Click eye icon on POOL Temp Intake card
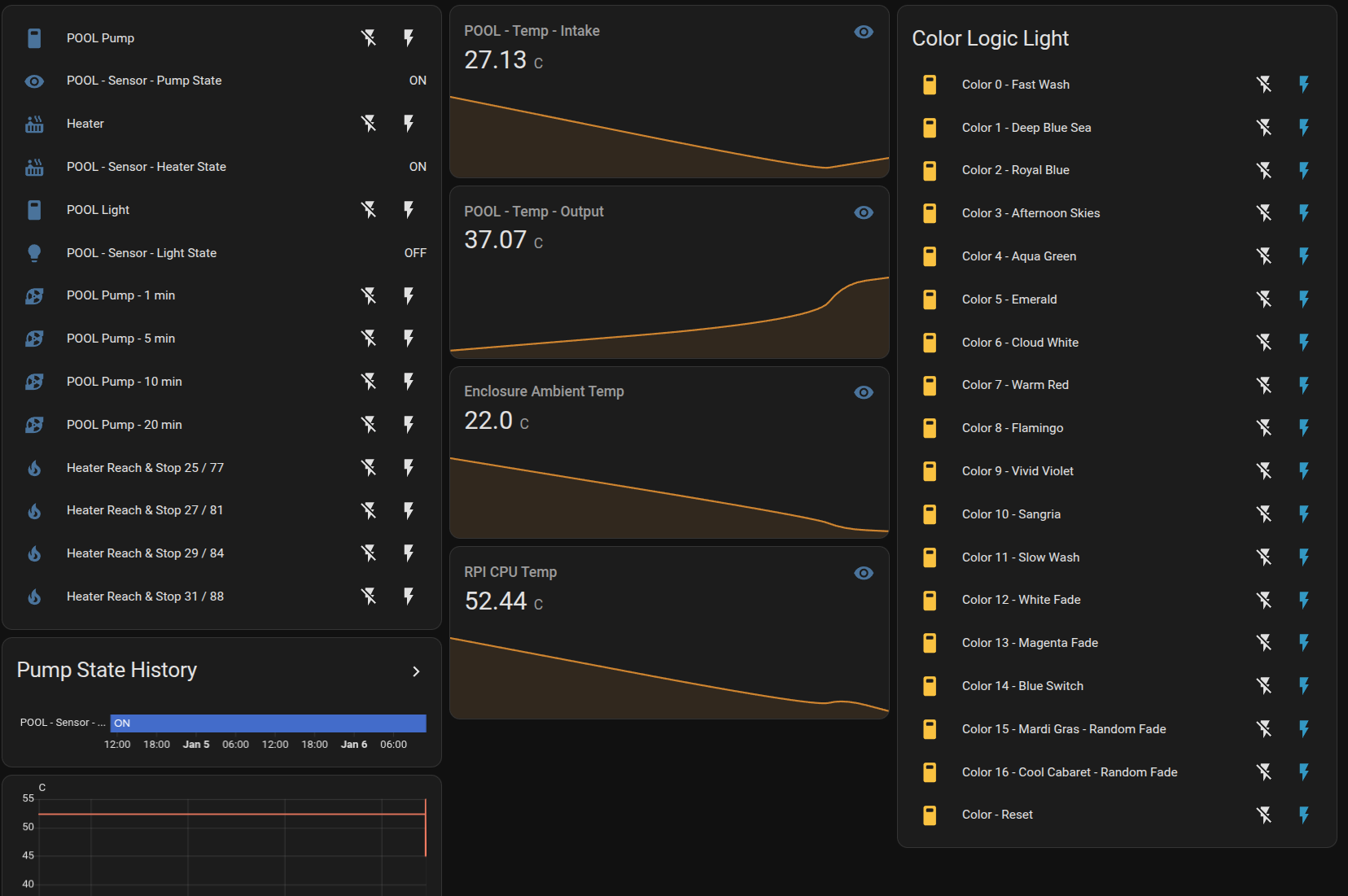The width and height of the screenshot is (1348, 896). pos(864,32)
